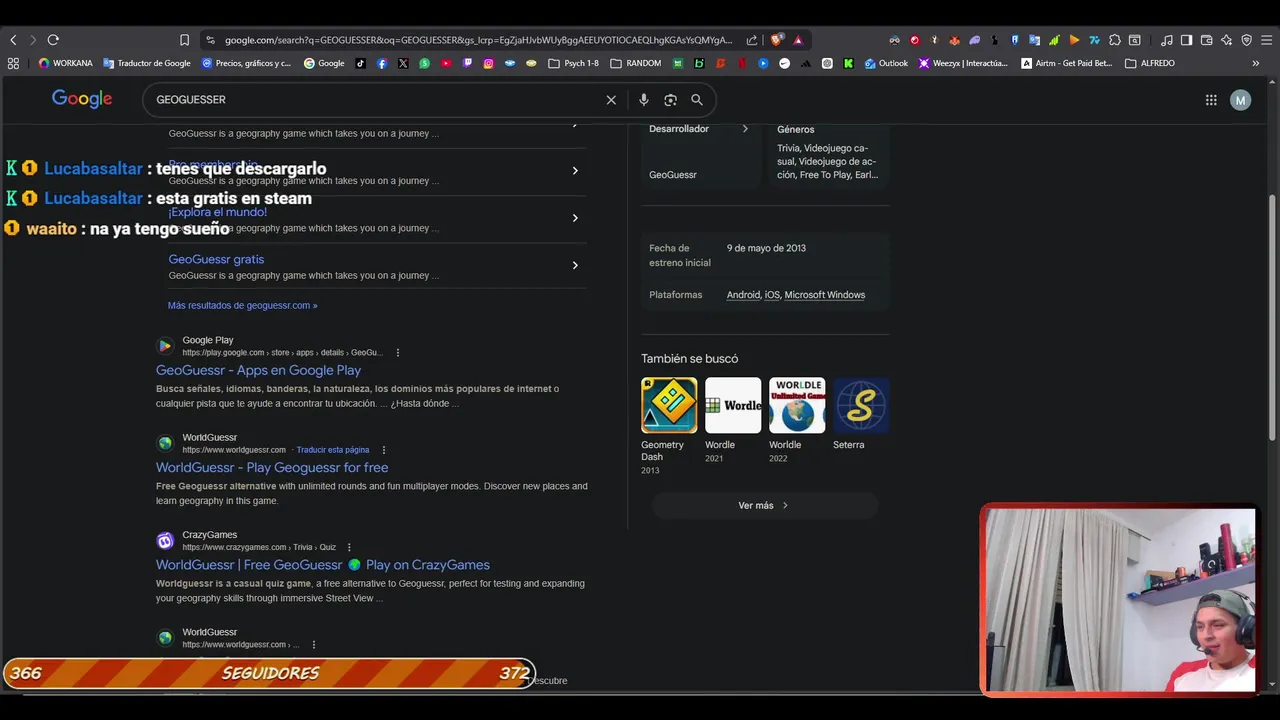Show hidden bookmarks overflow chevron

coord(1256,63)
